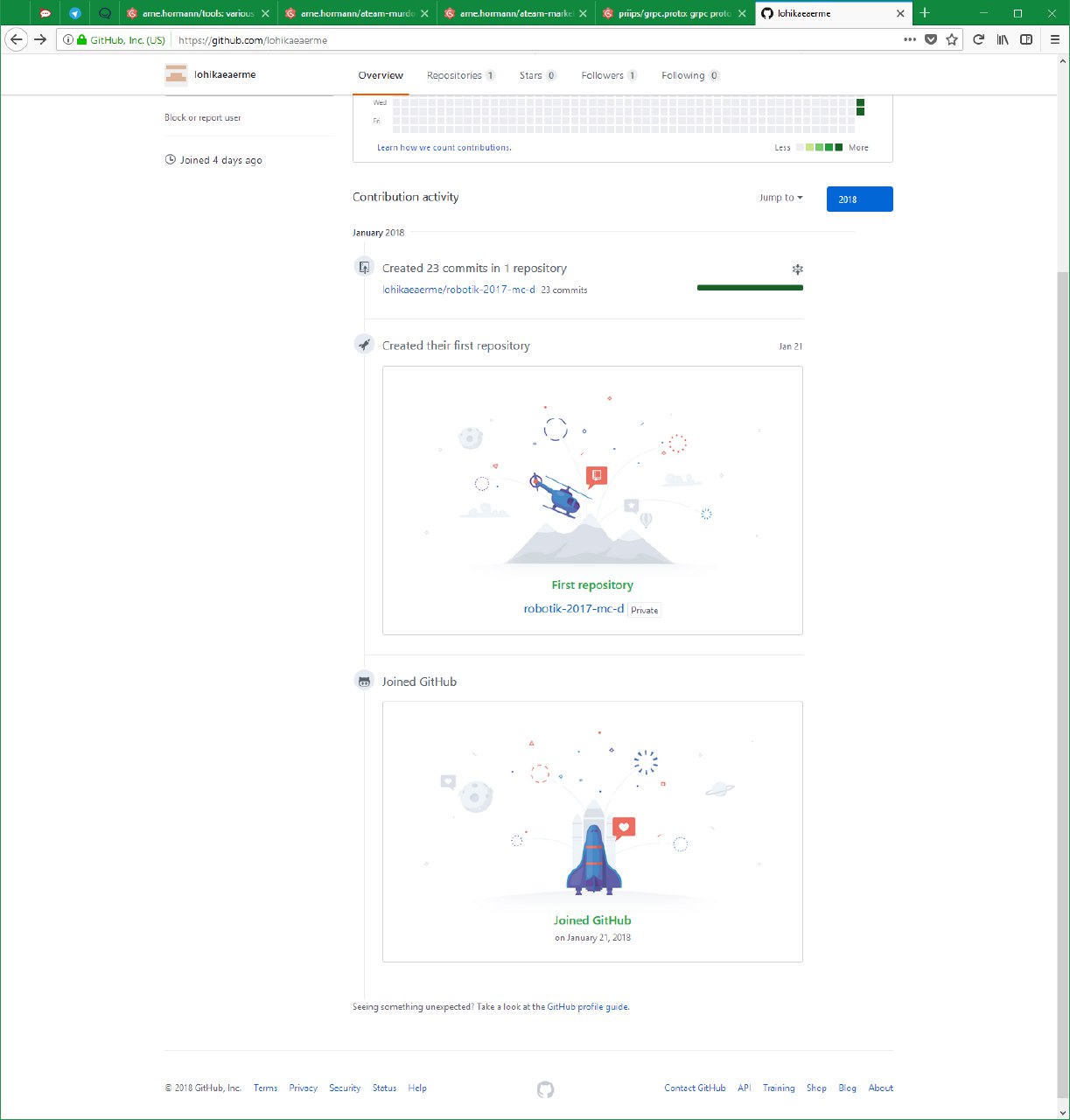Toggle the browser sidebar icon

point(1026,39)
